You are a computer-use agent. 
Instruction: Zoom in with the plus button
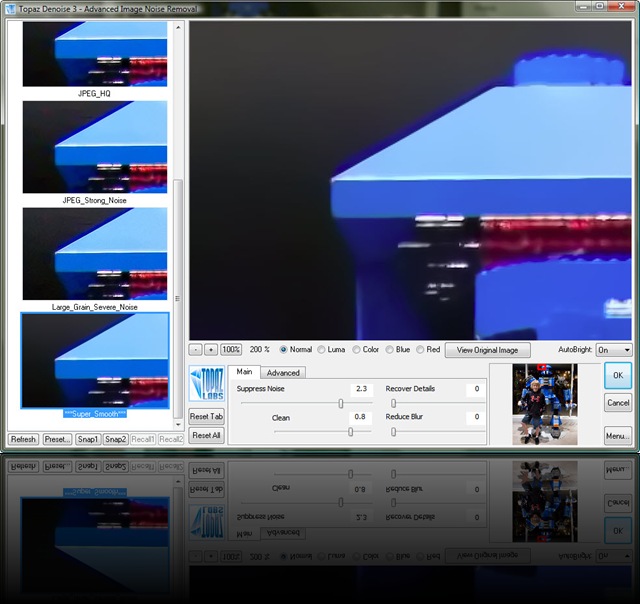[211, 350]
